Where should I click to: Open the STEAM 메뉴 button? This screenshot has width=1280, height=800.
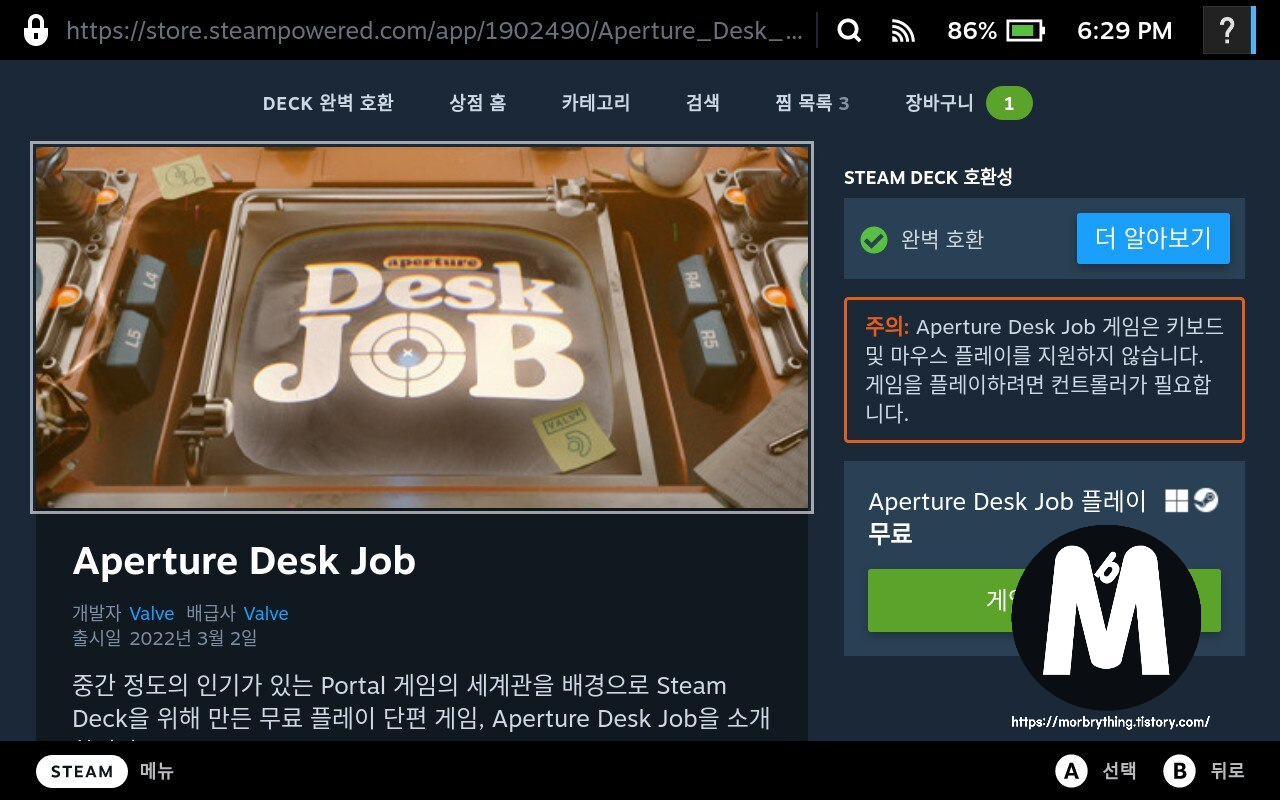pos(105,771)
